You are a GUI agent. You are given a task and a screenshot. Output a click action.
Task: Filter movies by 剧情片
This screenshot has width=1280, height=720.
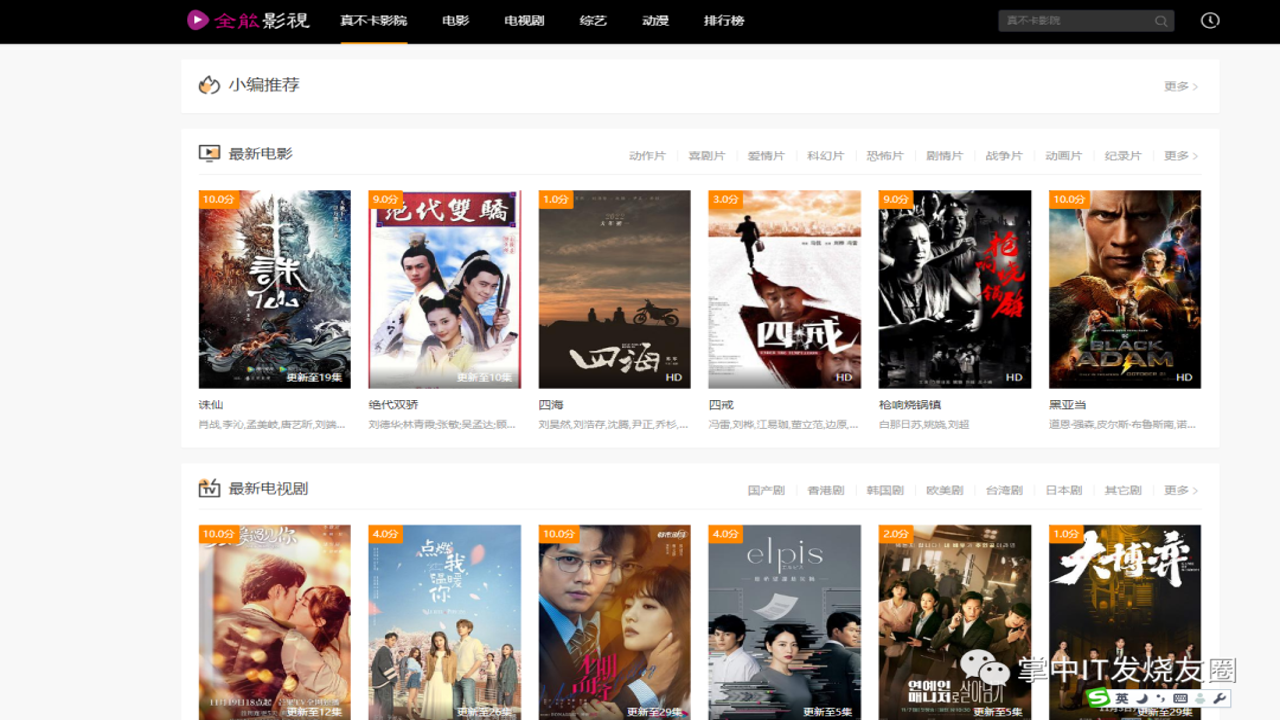point(945,156)
